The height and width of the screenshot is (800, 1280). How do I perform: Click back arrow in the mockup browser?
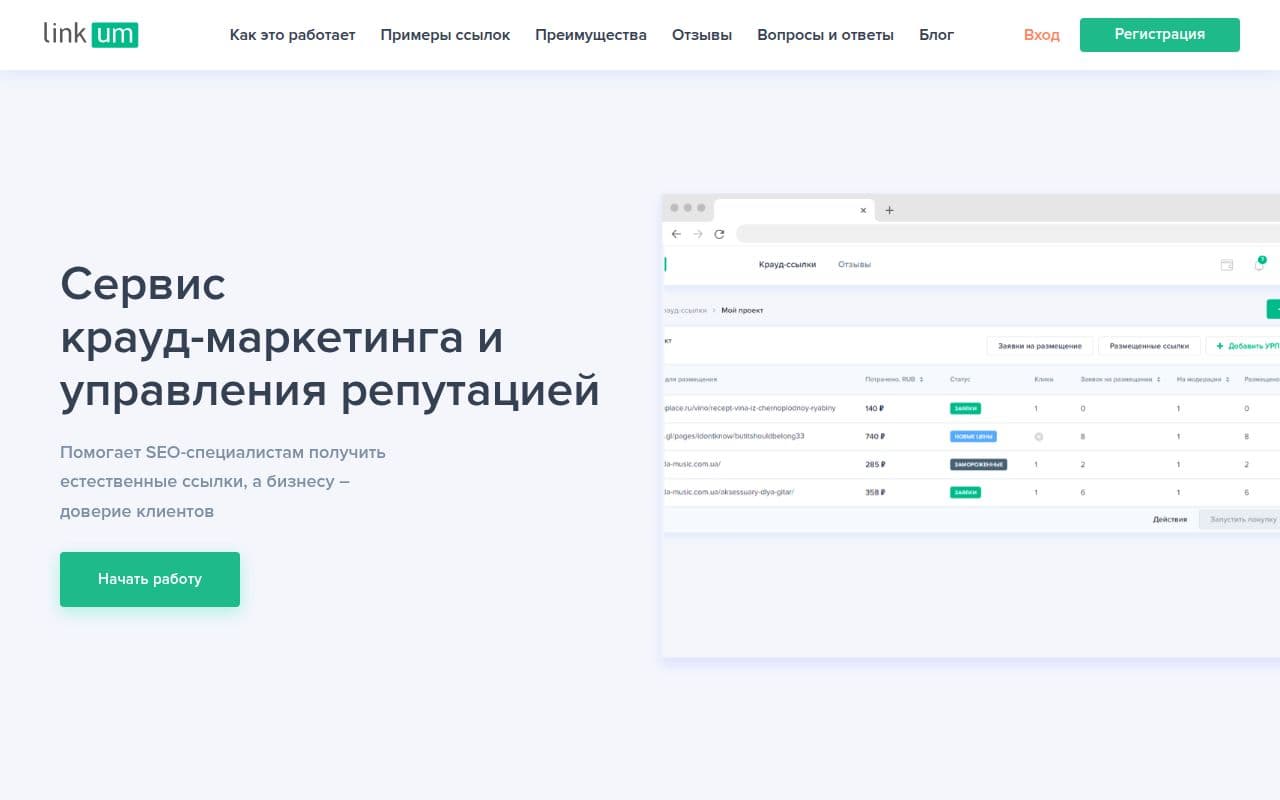(x=676, y=234)
